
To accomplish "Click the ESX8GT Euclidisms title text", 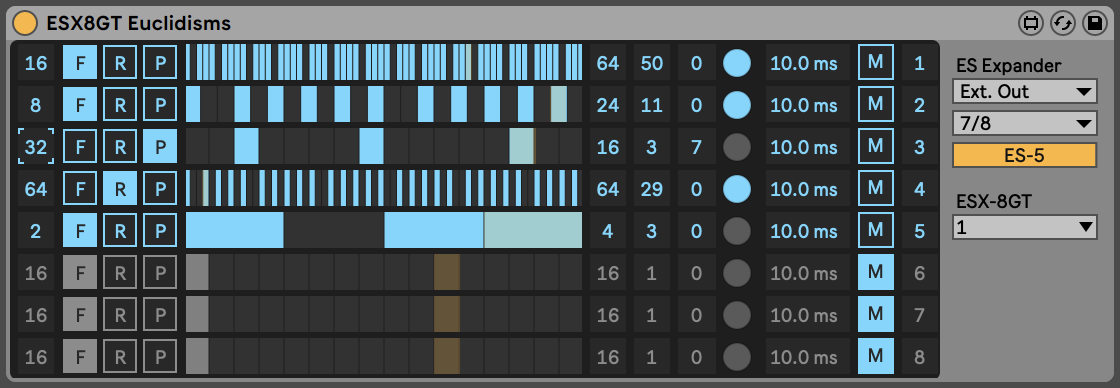I will [139, 24].
